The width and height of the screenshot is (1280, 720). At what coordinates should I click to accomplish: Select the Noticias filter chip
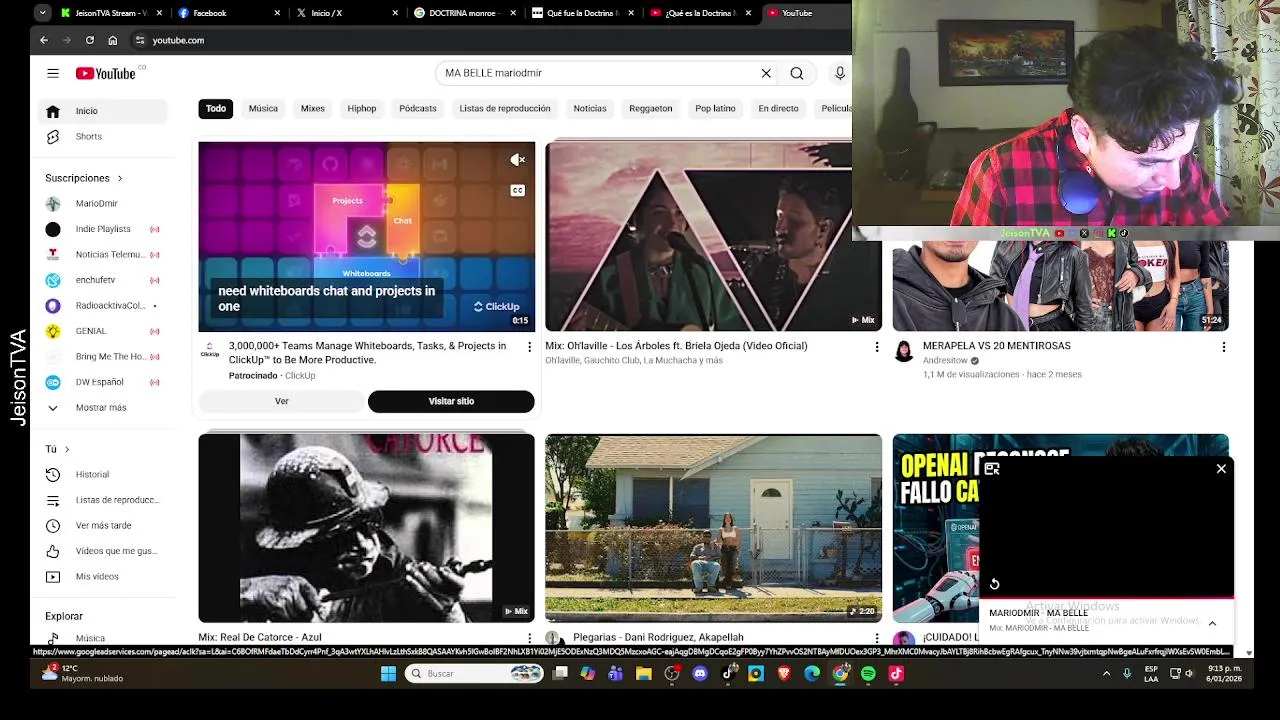590,108
